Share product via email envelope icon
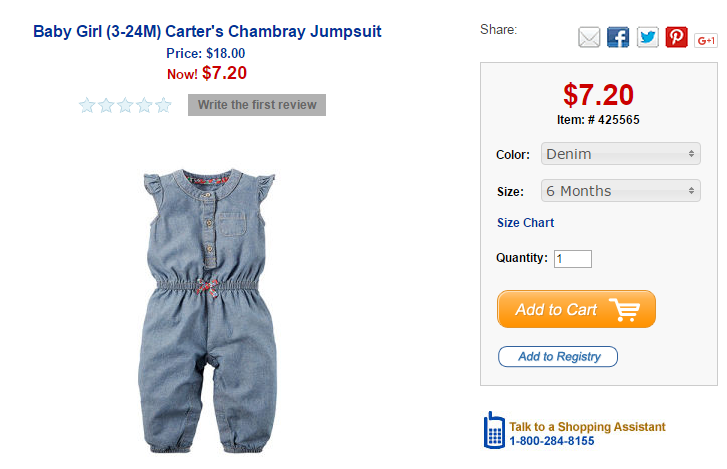Image resolution: width=727 pixels, height=469 pixels. (x=589, y=38)
